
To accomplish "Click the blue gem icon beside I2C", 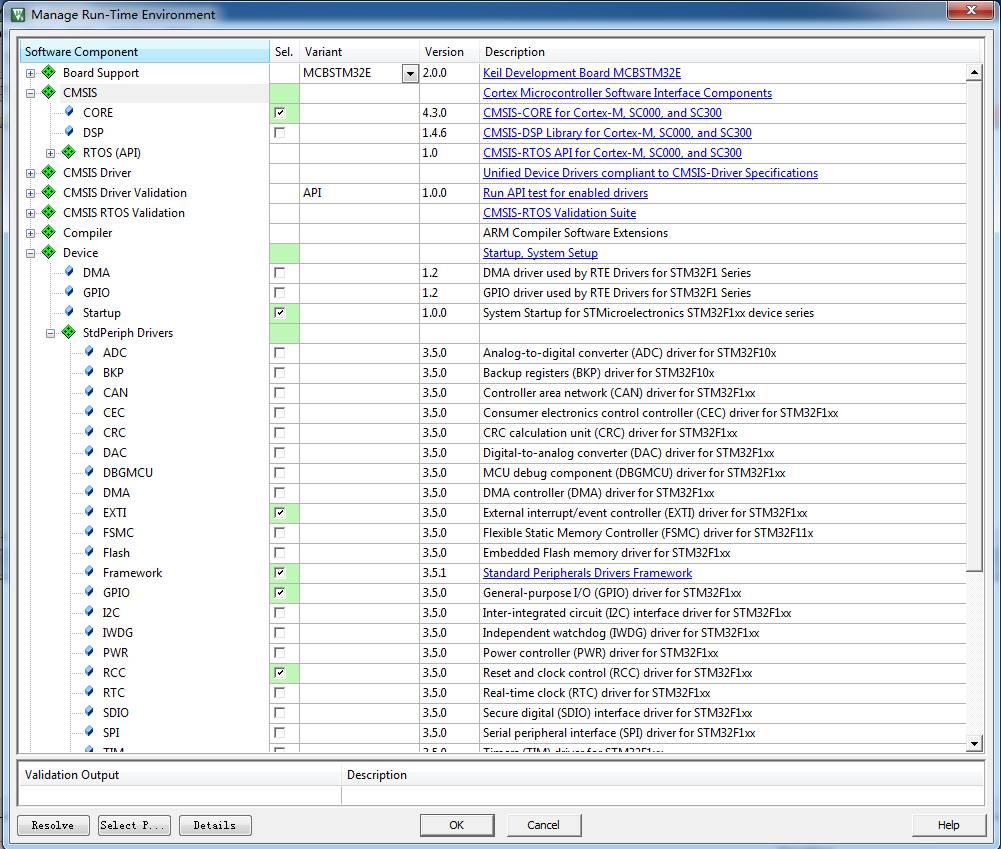I will coord(89,612).
